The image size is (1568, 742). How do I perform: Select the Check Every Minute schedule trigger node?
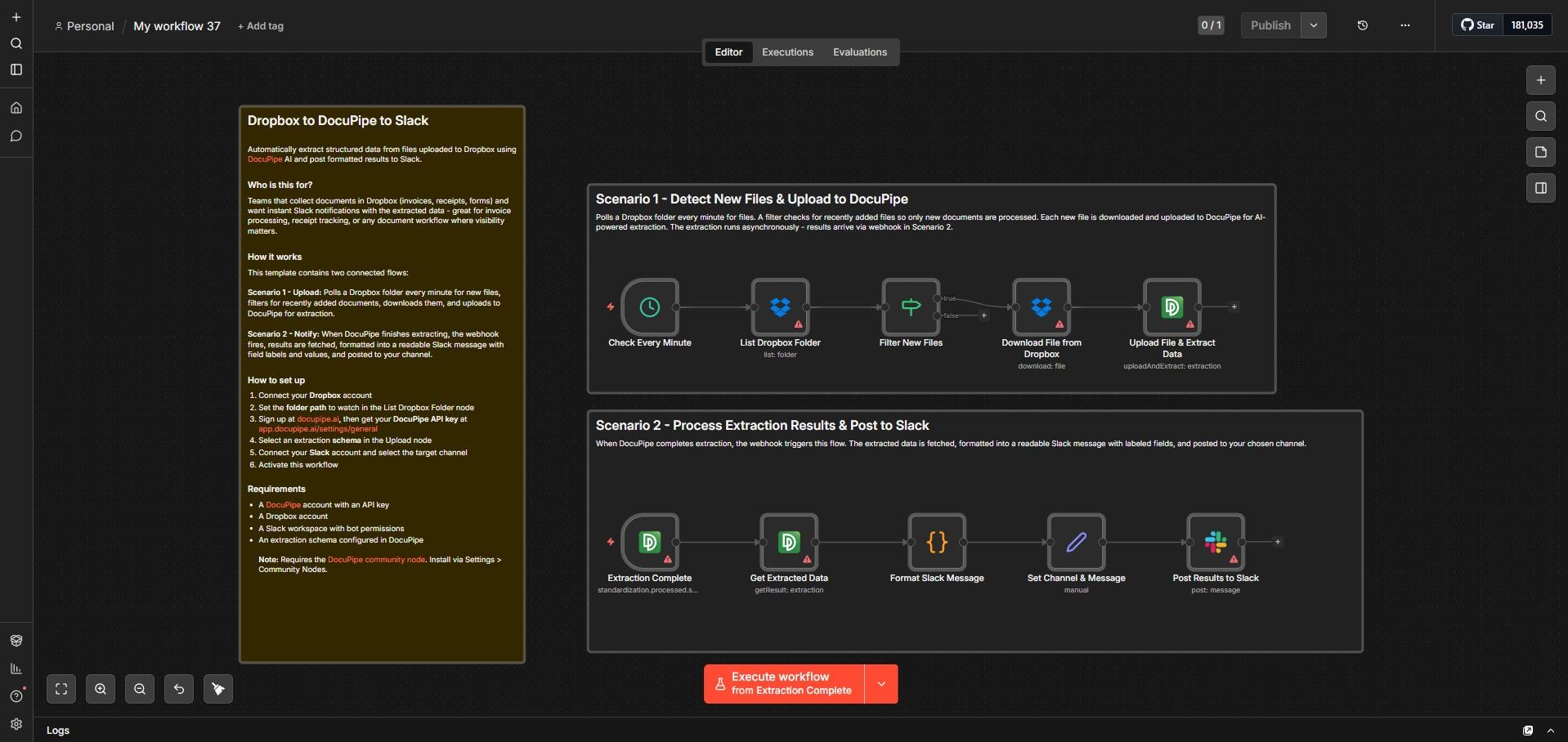(649, 308)
